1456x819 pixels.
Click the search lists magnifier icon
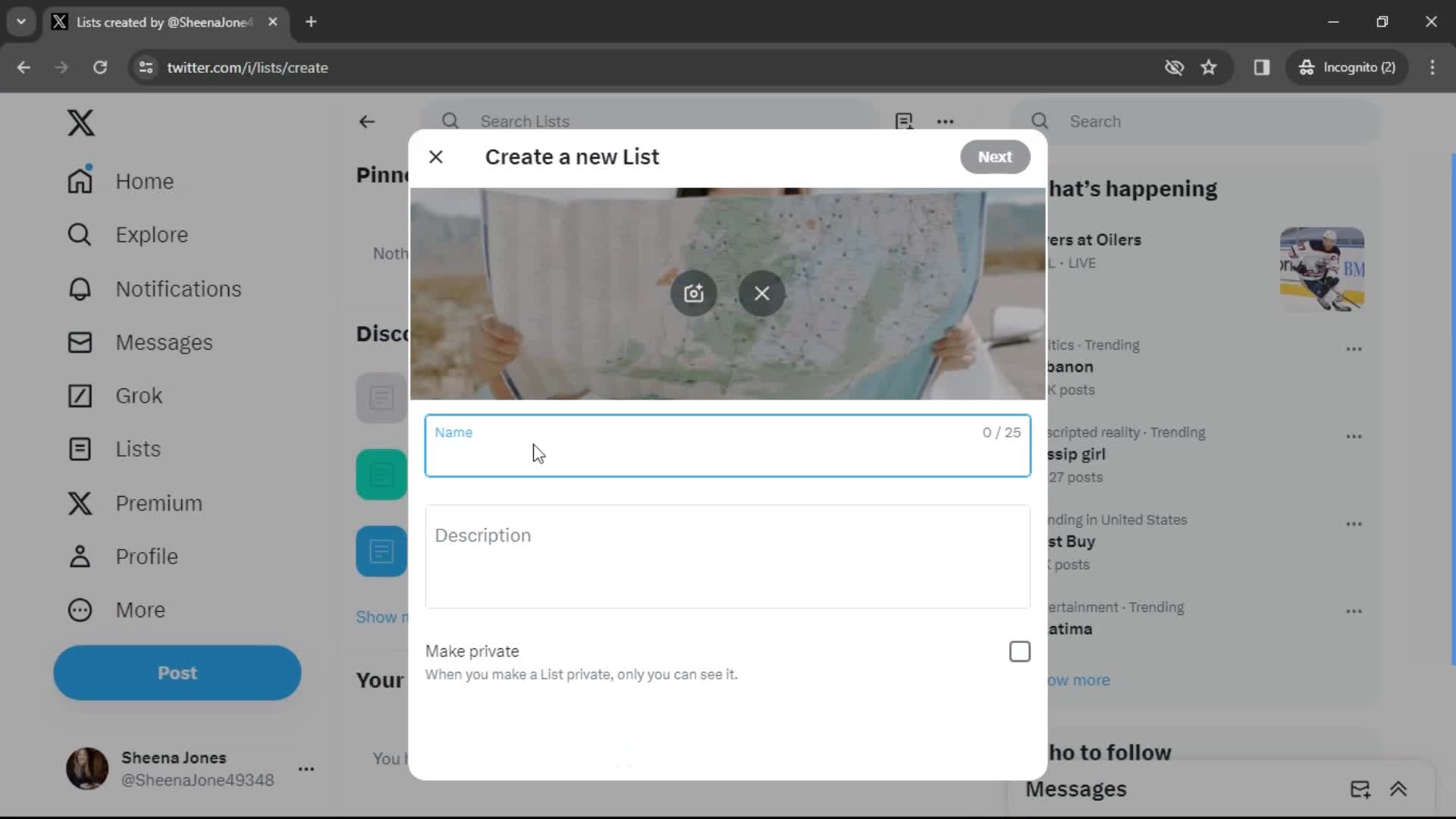450,121
